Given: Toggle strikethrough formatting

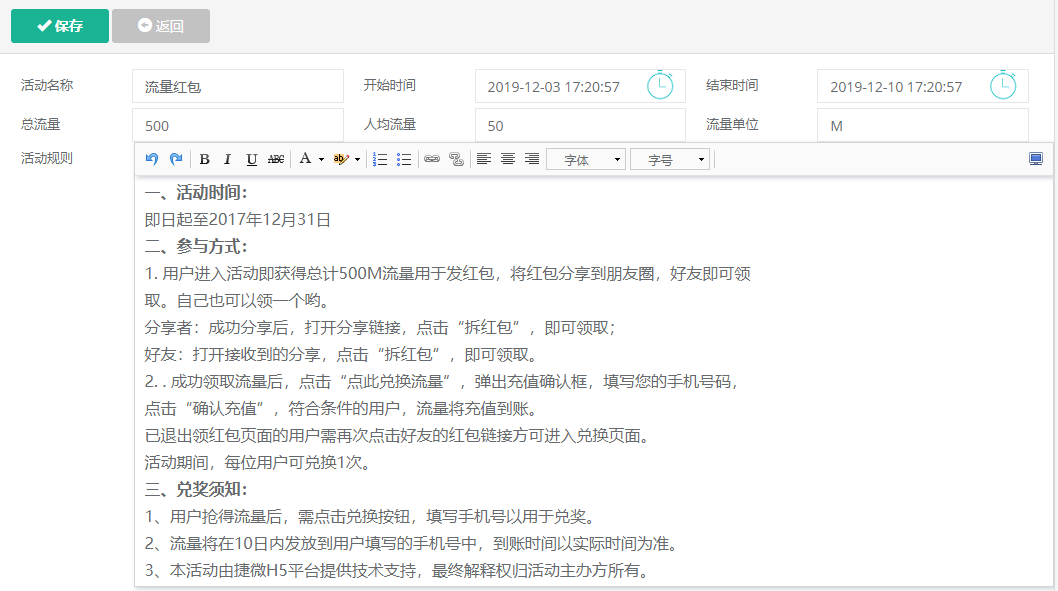Looking at the screenshot, I should [276, 159].
